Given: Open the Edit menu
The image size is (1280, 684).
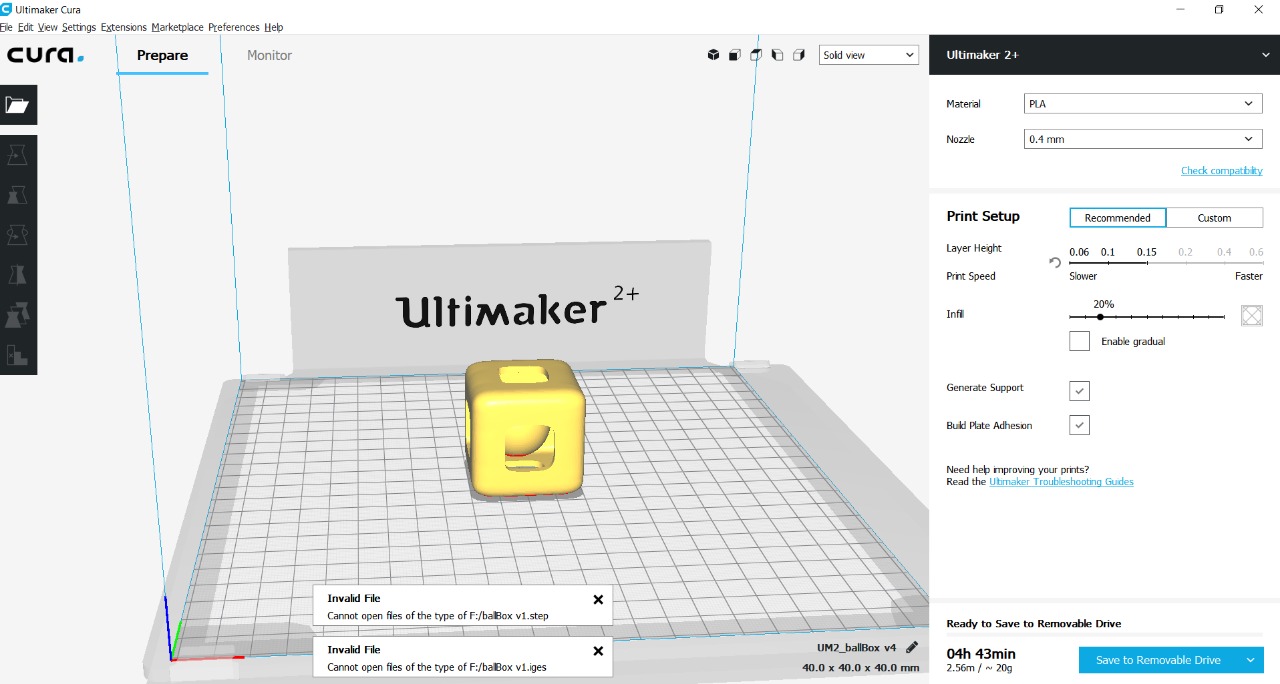Looking at the screenshot, I should 25,27.
